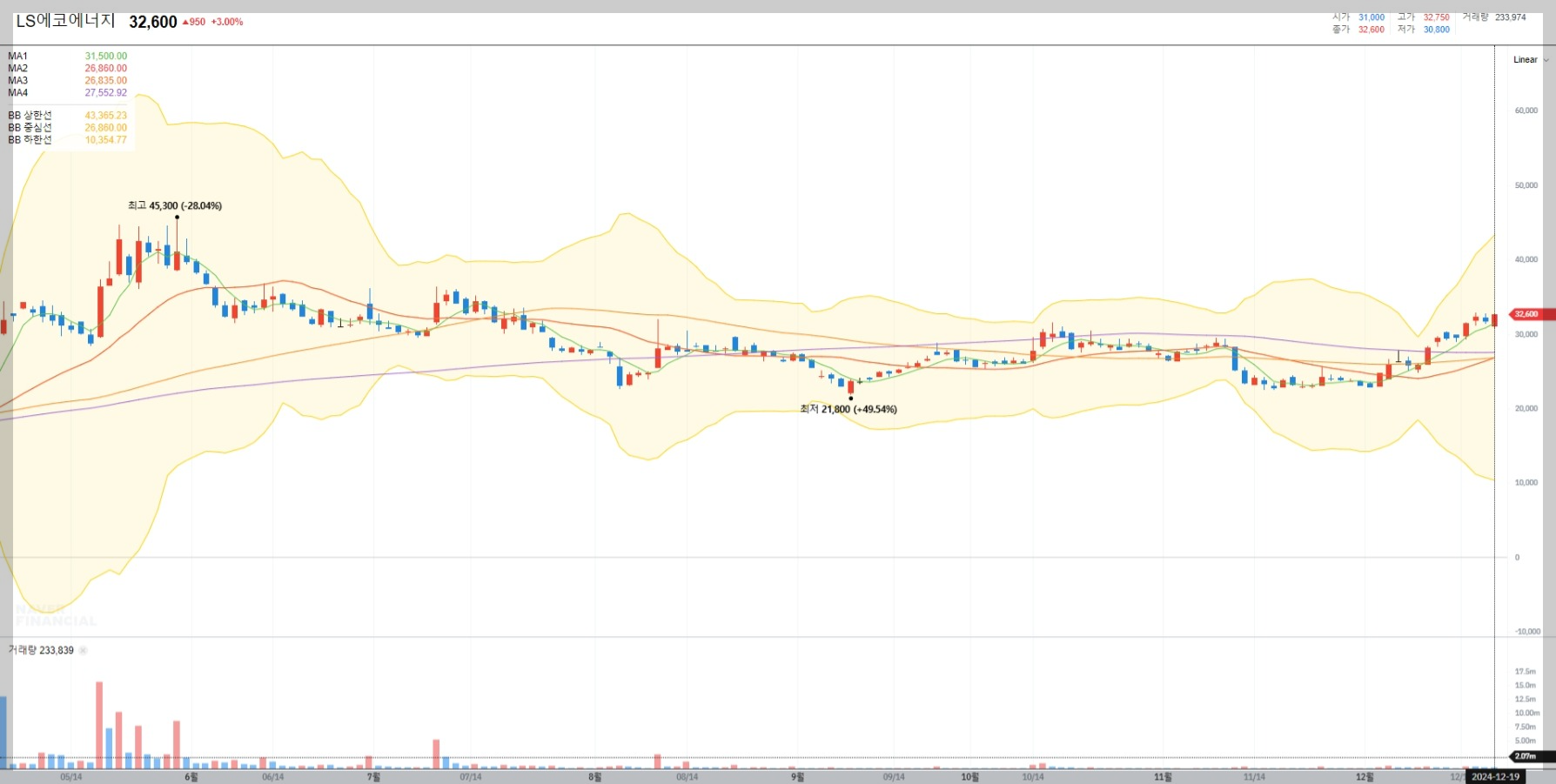Image resolution: width=1556 pixels, height=784 pixels.
Task: Click the 10월 label on time axis
Action: tap(970, 777)
